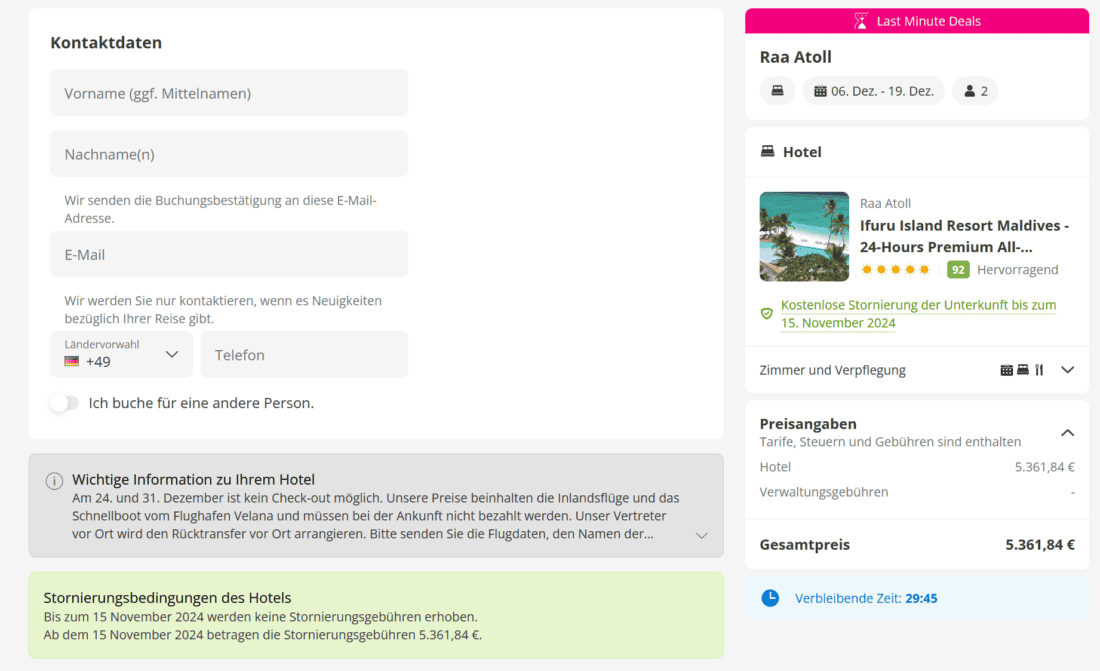Click the travelers chip showing 2 persons
The height and width of the screenshot is (671, 1100).
[975, 91]
